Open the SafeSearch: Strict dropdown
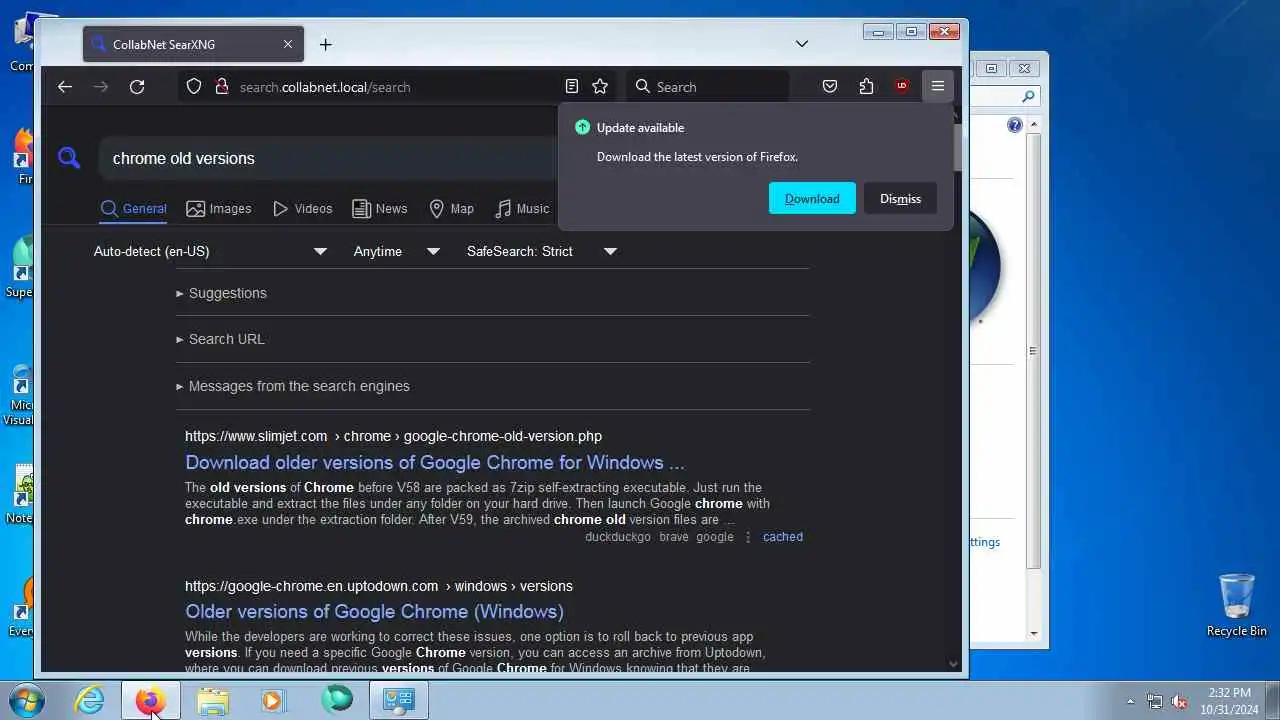The height and width of the screenshot is (720, 1280). pos(541,251)
